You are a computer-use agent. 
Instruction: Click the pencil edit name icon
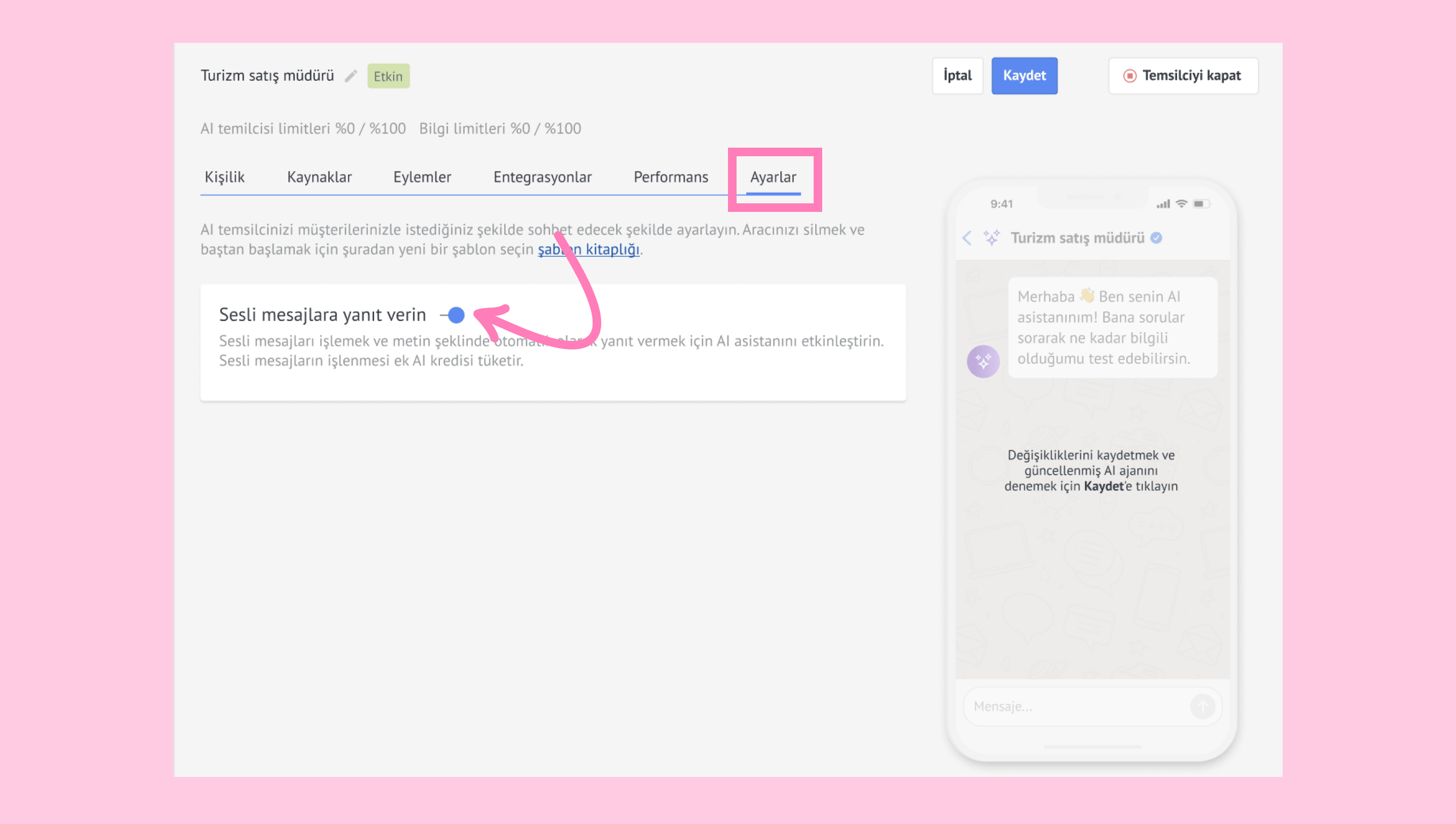(x=351, y=76)
